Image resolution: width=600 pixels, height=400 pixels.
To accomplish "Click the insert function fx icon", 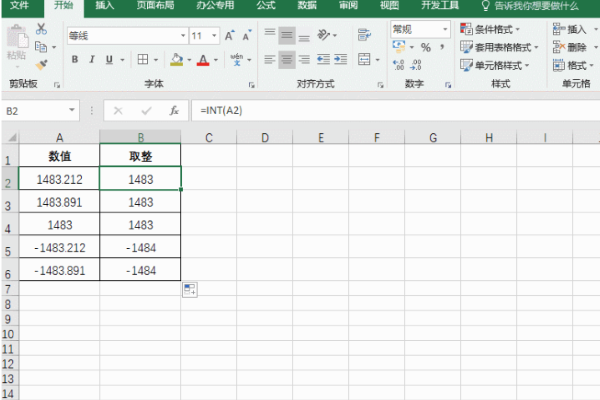I will click(174, 111).
